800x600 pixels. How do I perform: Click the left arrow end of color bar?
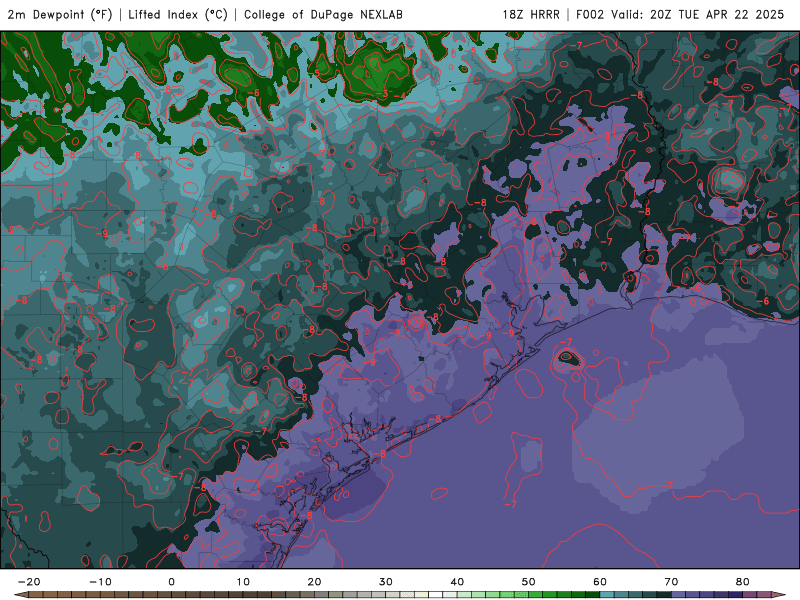(20, 594)
